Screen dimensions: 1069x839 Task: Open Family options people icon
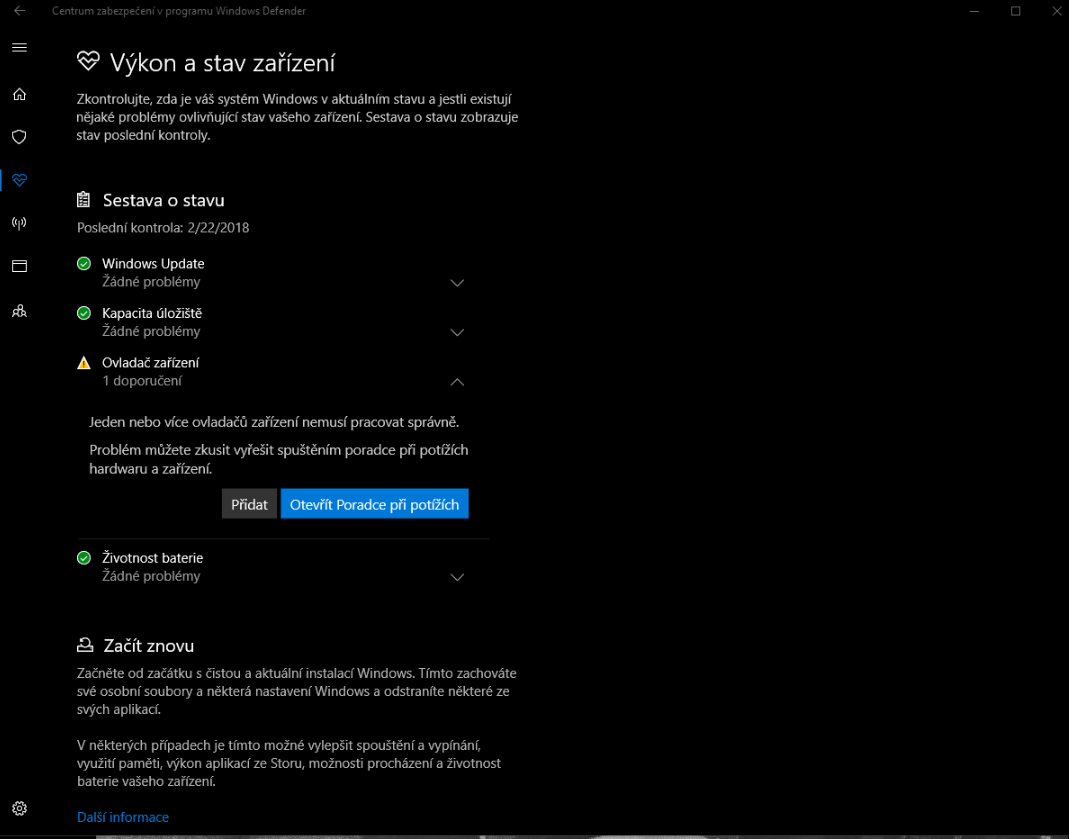click(x=19, y=311)
